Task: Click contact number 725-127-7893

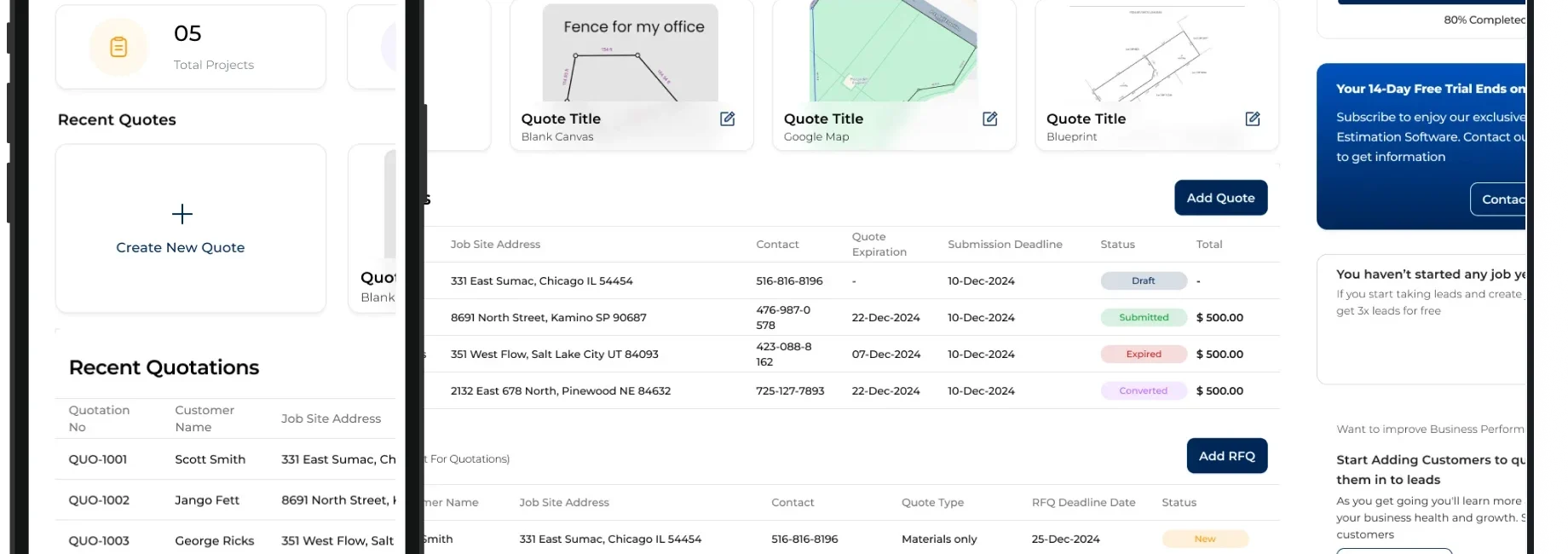Action: (790, 391)
